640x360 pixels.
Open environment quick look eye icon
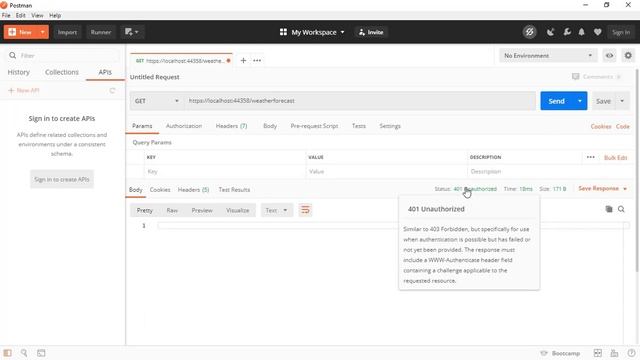[x=609, y=56]
